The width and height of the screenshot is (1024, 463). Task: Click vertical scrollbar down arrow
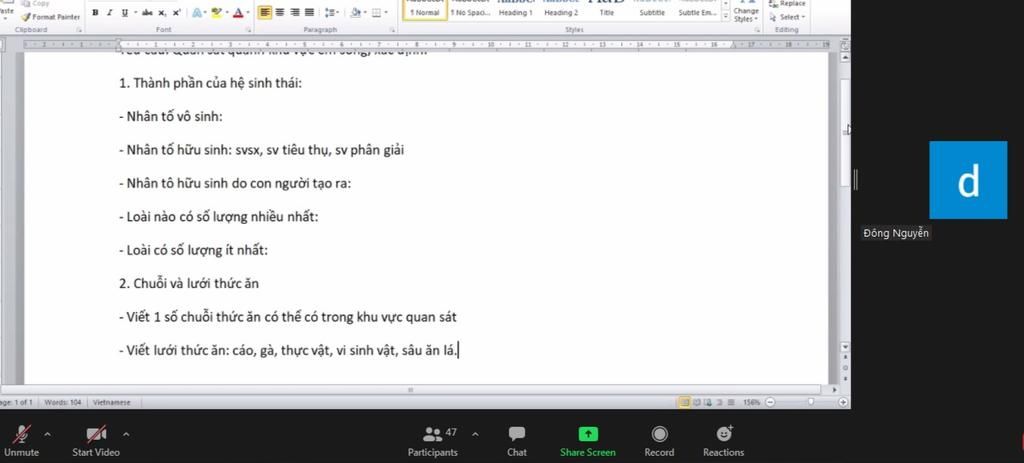click(845, 347)
